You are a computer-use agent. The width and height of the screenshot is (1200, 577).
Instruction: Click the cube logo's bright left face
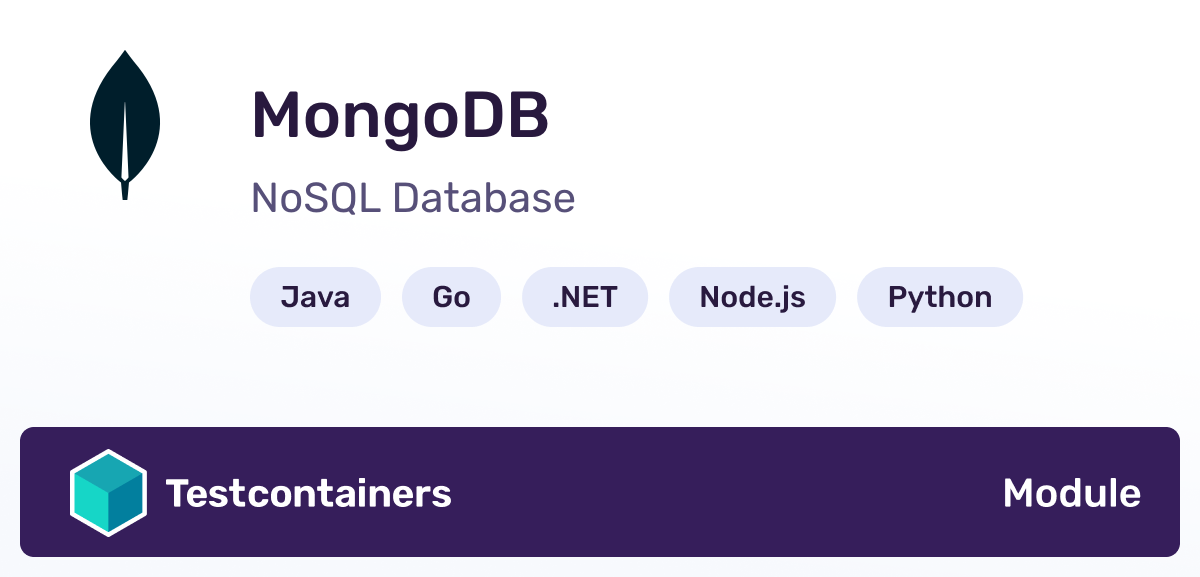coord(91,505)
